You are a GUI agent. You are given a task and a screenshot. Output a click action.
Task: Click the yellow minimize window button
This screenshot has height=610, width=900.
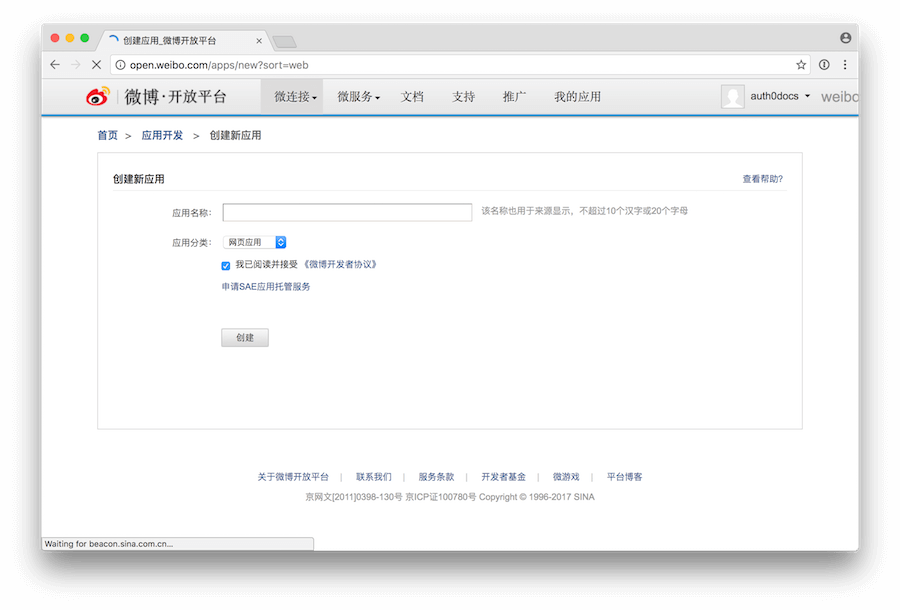70,38
